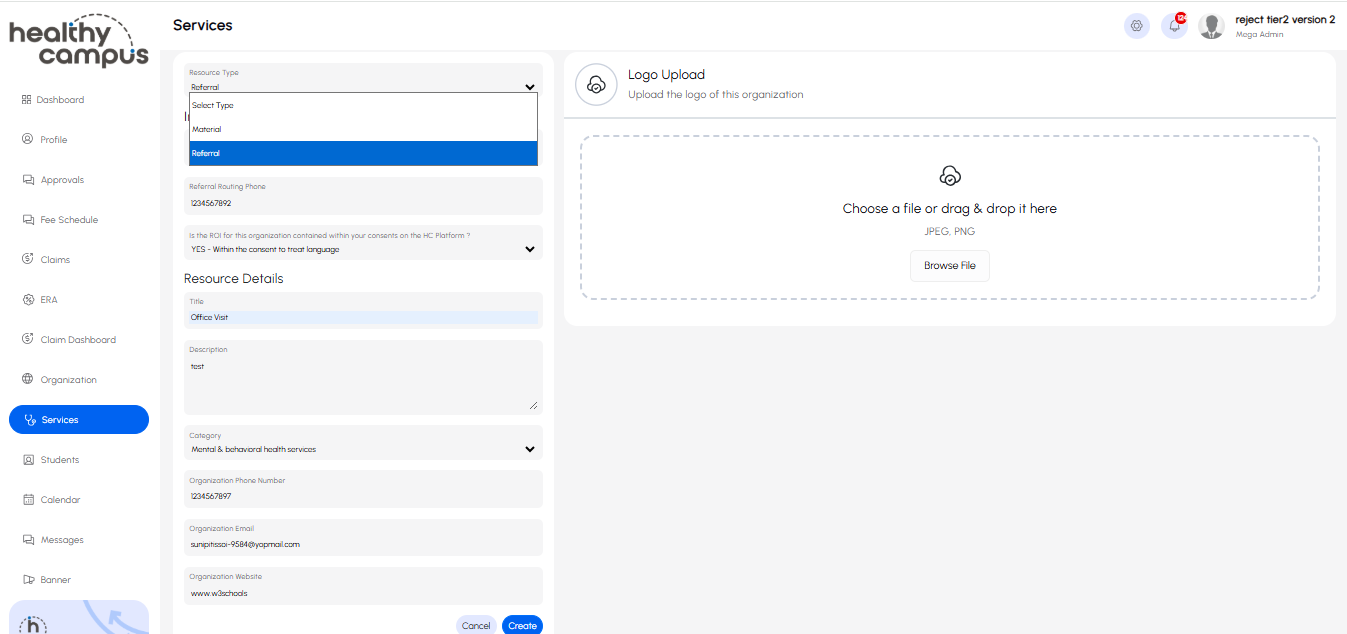
Task: Click username 'reject tier2 version 2'
Action: pos(1285,20)
